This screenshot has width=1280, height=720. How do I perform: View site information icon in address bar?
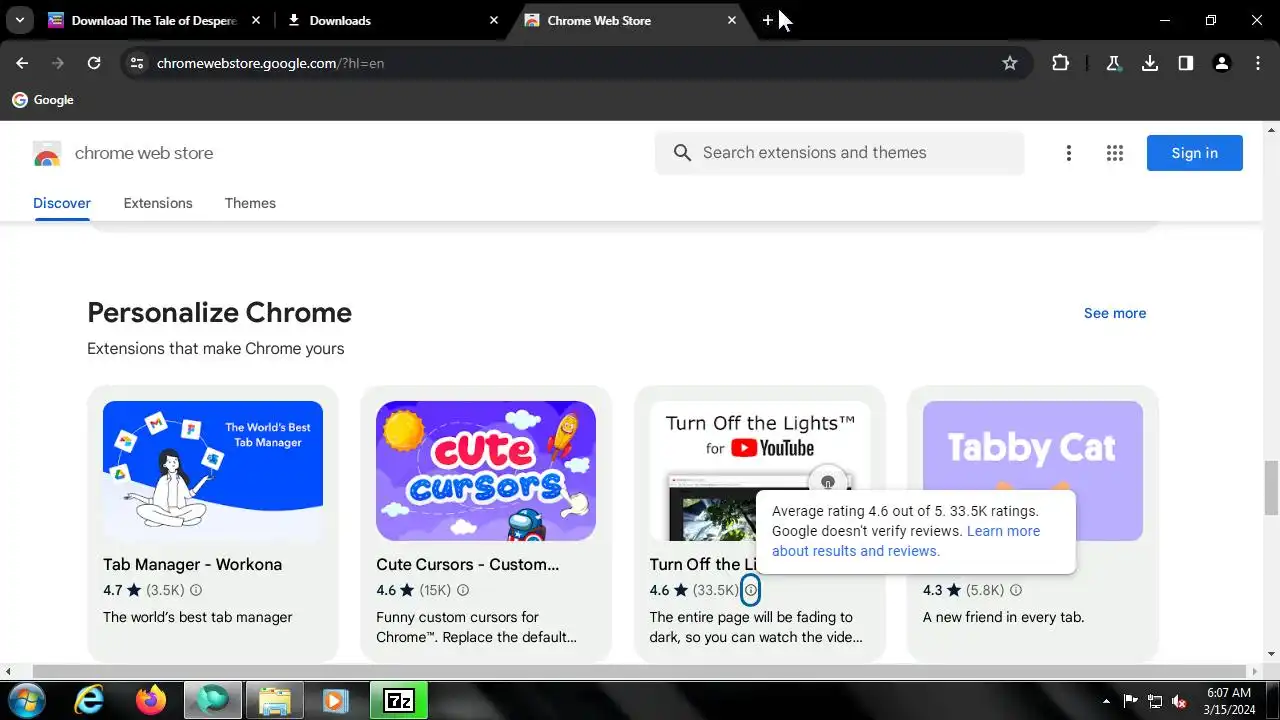click(138, 63)
